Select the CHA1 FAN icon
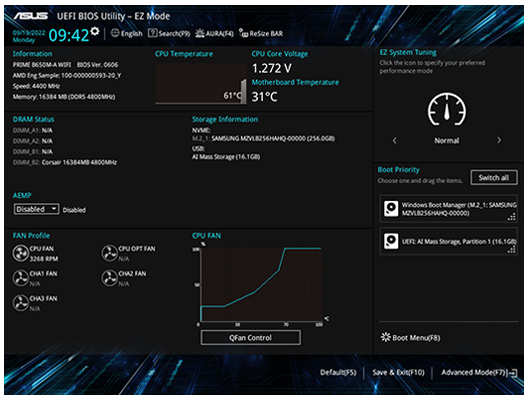The height and width of the screenshot is (400, 528). click(21, 278)
